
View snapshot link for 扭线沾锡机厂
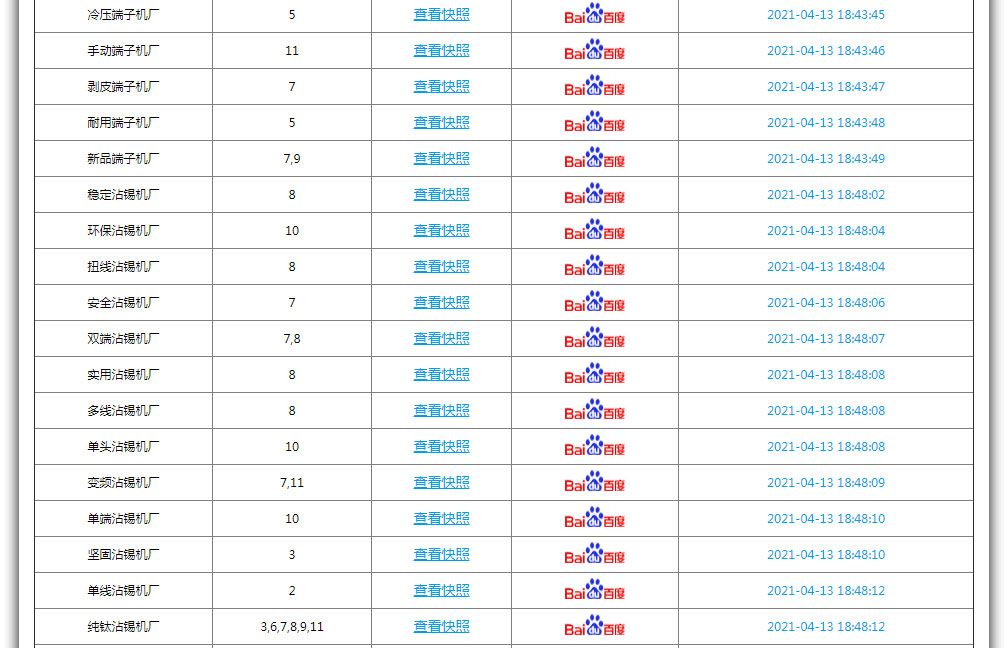[441, 266]
